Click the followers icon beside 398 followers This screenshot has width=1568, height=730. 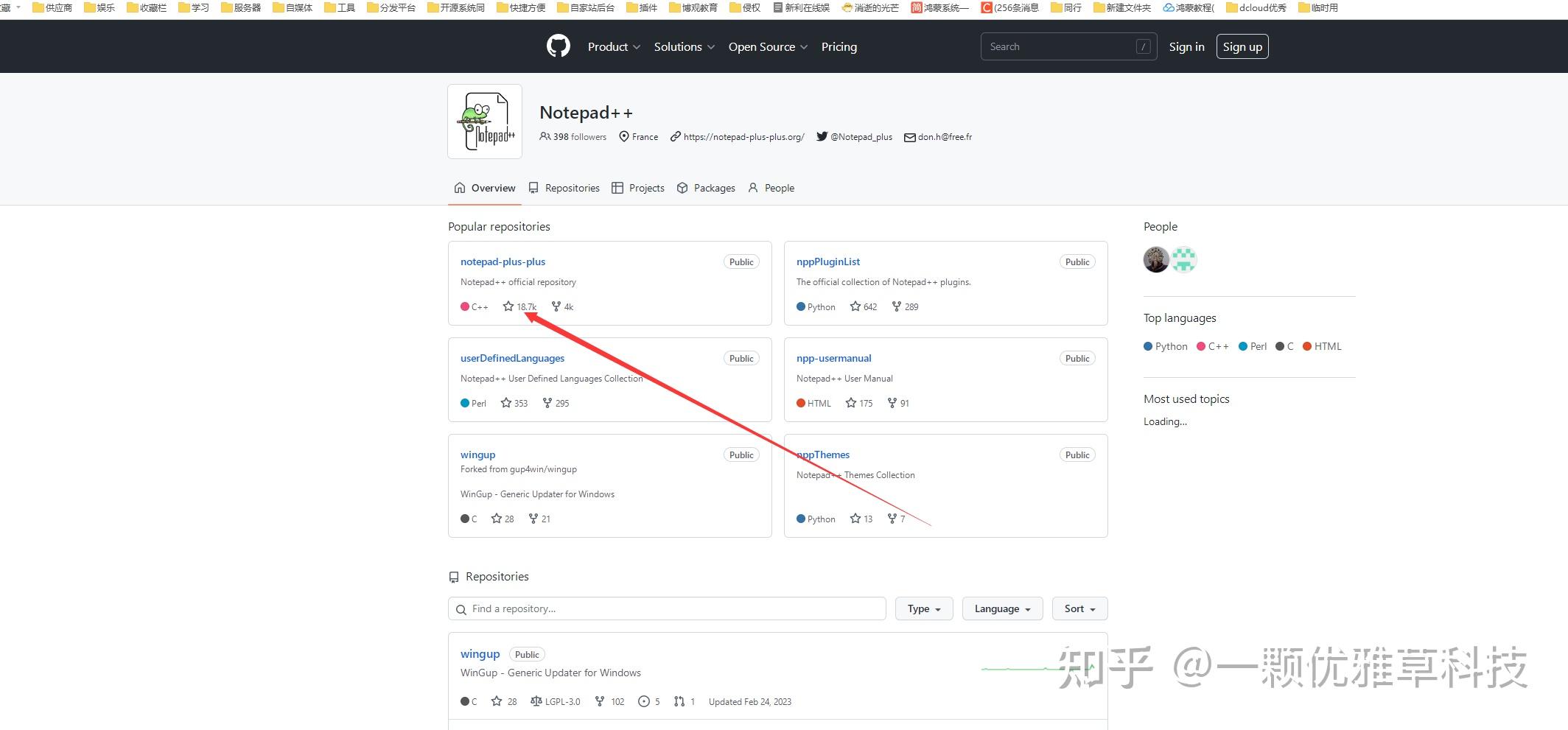coord(545,136)
